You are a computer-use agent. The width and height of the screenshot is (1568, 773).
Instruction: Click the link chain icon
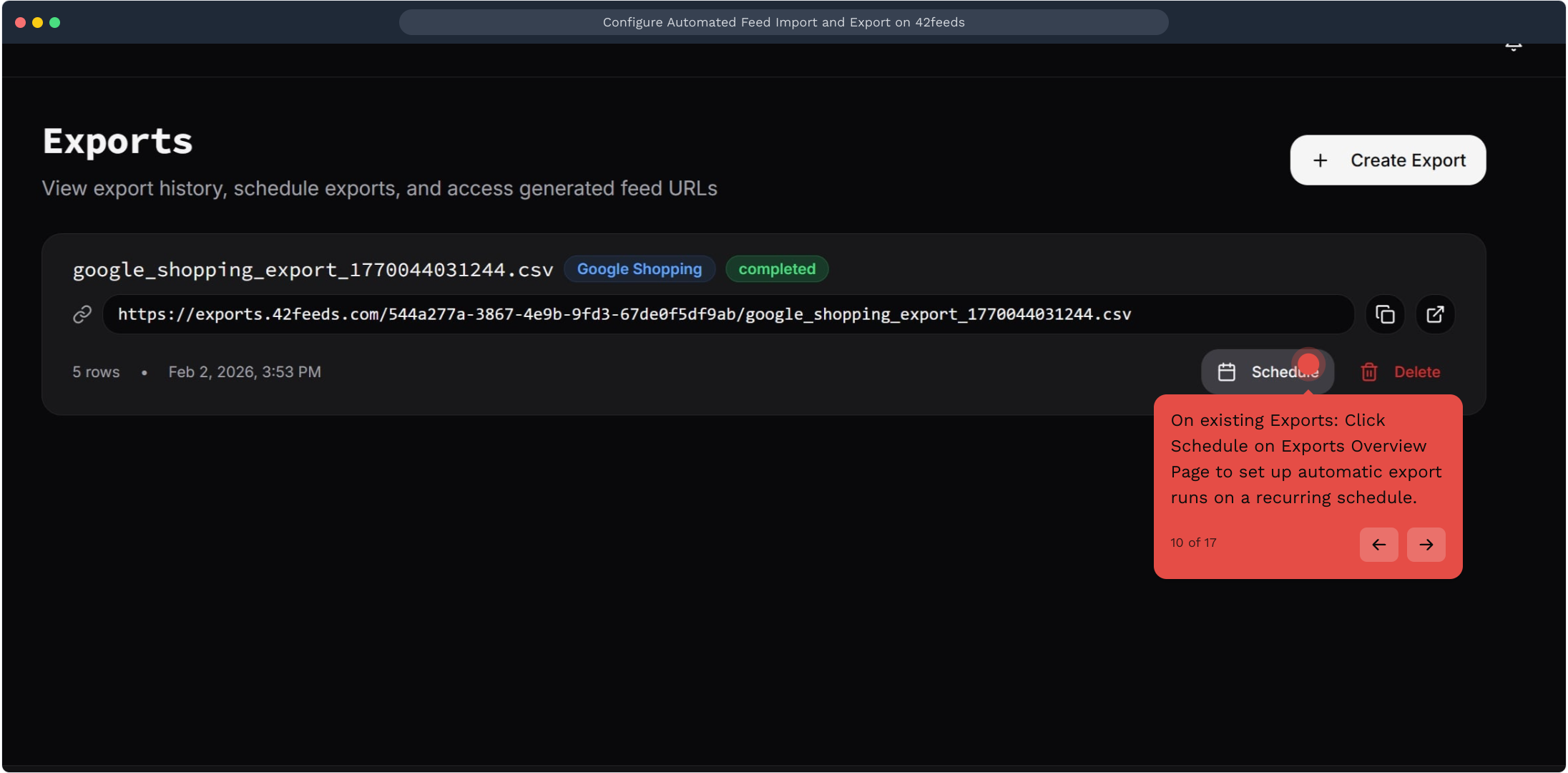pos(82,314)
